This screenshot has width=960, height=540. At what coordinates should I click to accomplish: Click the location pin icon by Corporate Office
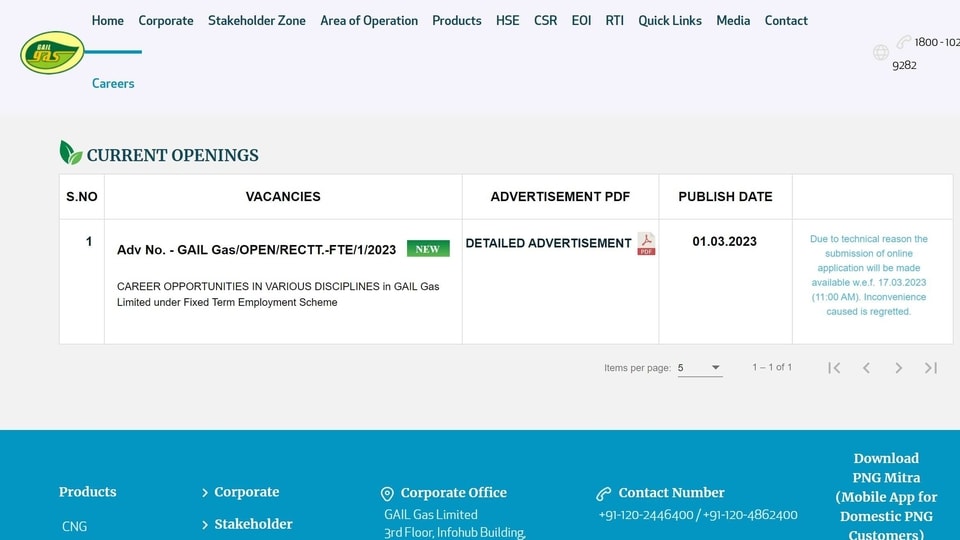pos(387,493)
